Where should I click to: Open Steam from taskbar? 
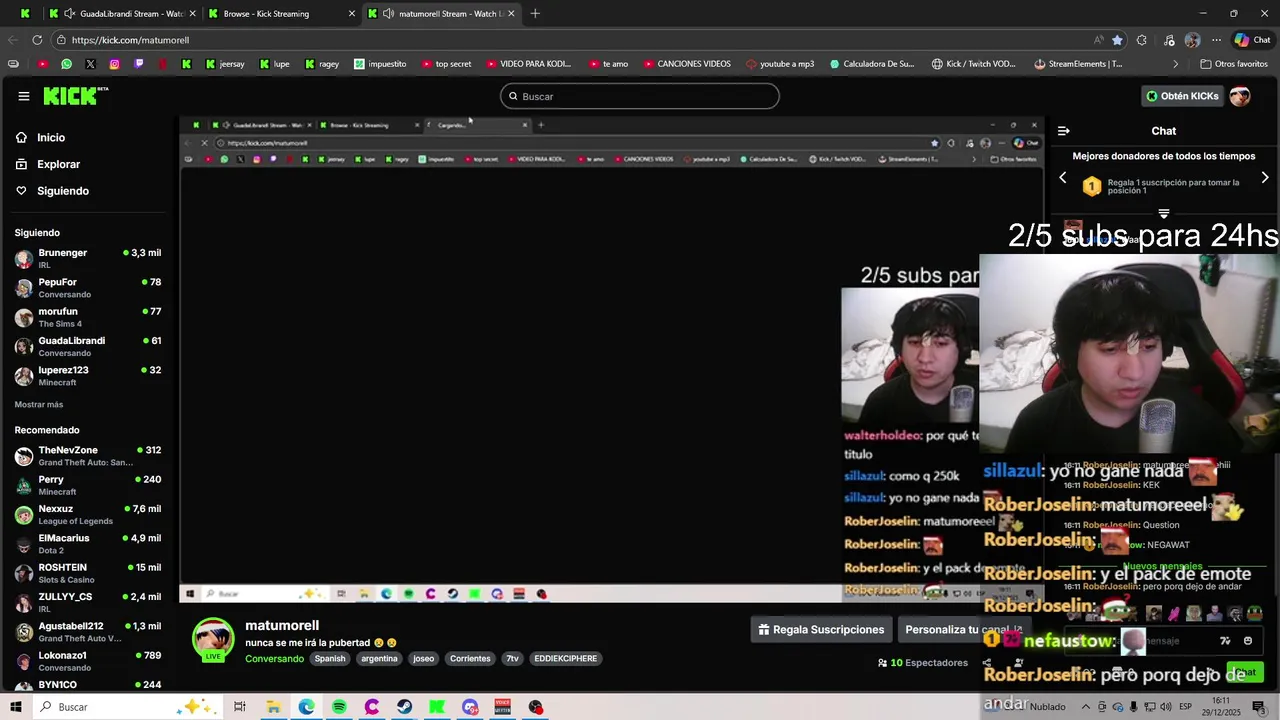(x=404, y=707)
